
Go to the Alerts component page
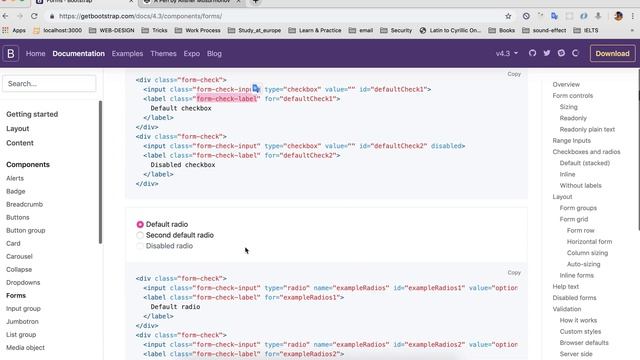pos(15,178)
